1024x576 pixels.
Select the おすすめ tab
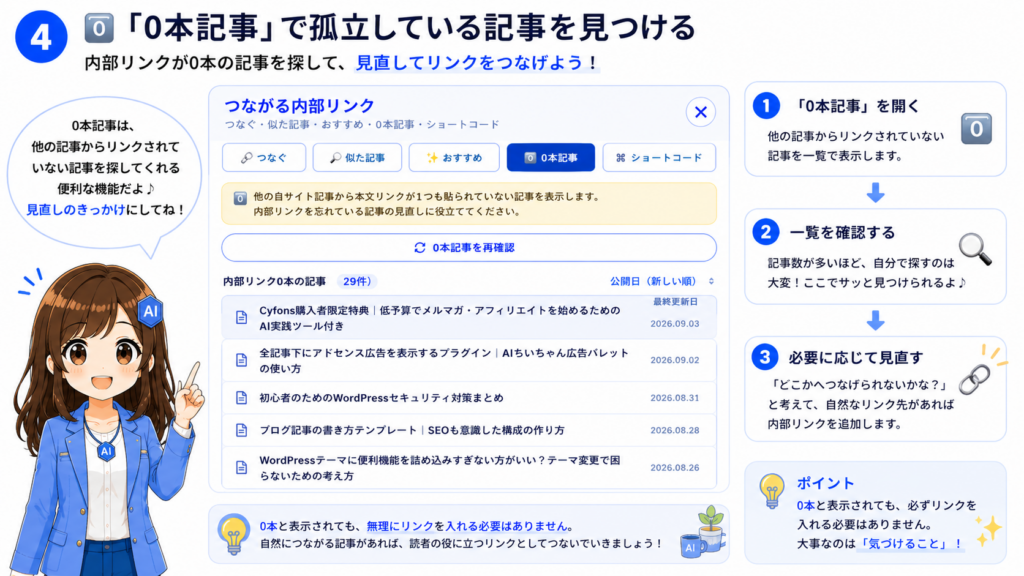(454, 157)
